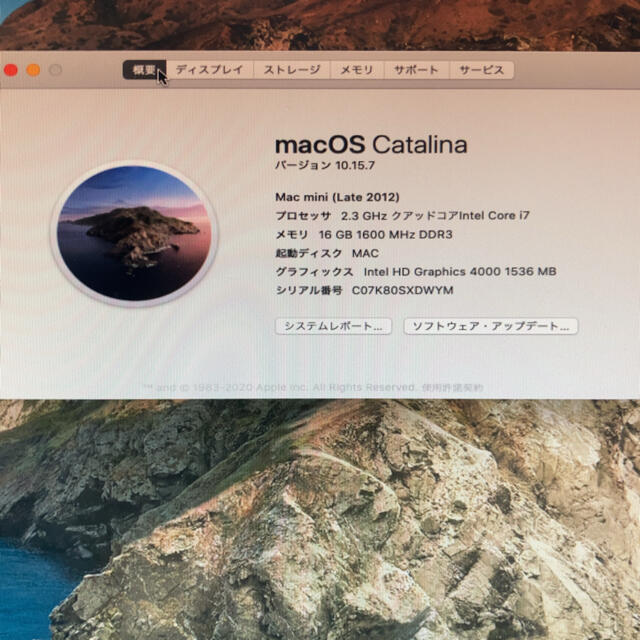640x640 pixels.
Task: Switch to the メモリ tab
Action: pos(357,70)
